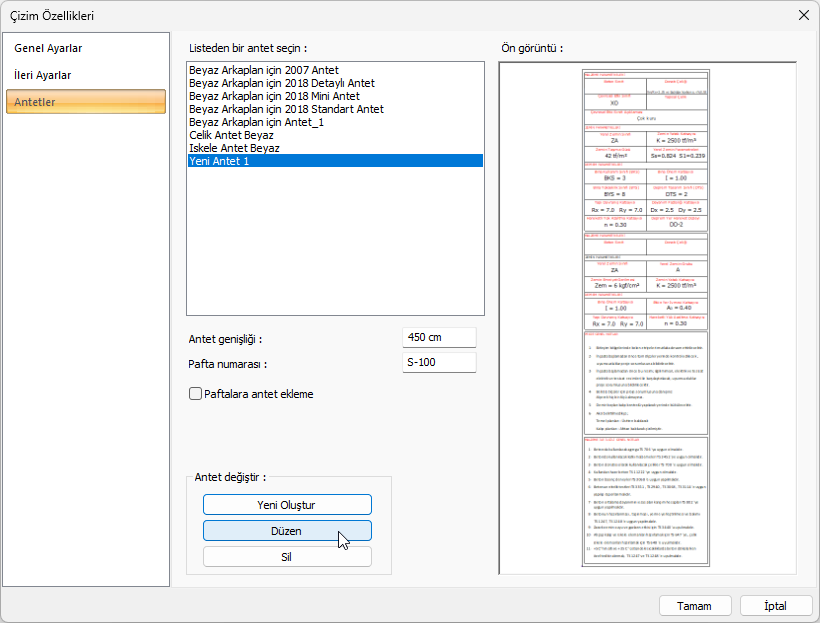The image size is (820, 623).
Task: Click the Antet genişliği input field
Action: [439, 338]
